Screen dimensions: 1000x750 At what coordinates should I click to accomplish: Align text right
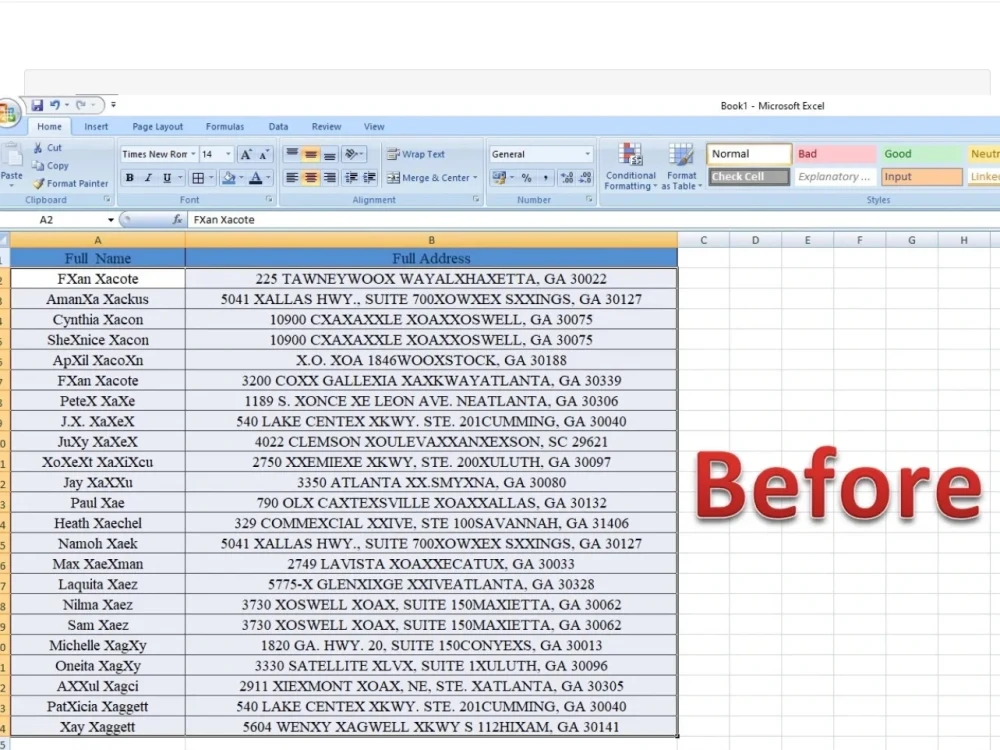[x=330, y=178]
